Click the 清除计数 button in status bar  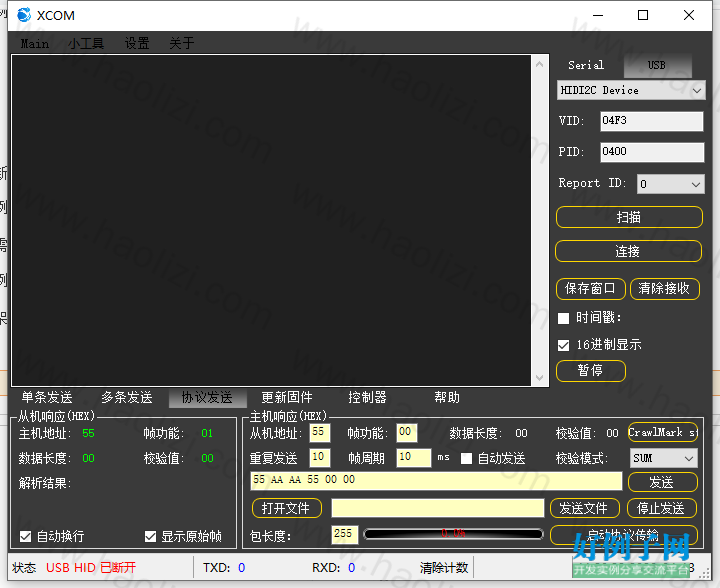pyautogui.click(x=444, y=568)
